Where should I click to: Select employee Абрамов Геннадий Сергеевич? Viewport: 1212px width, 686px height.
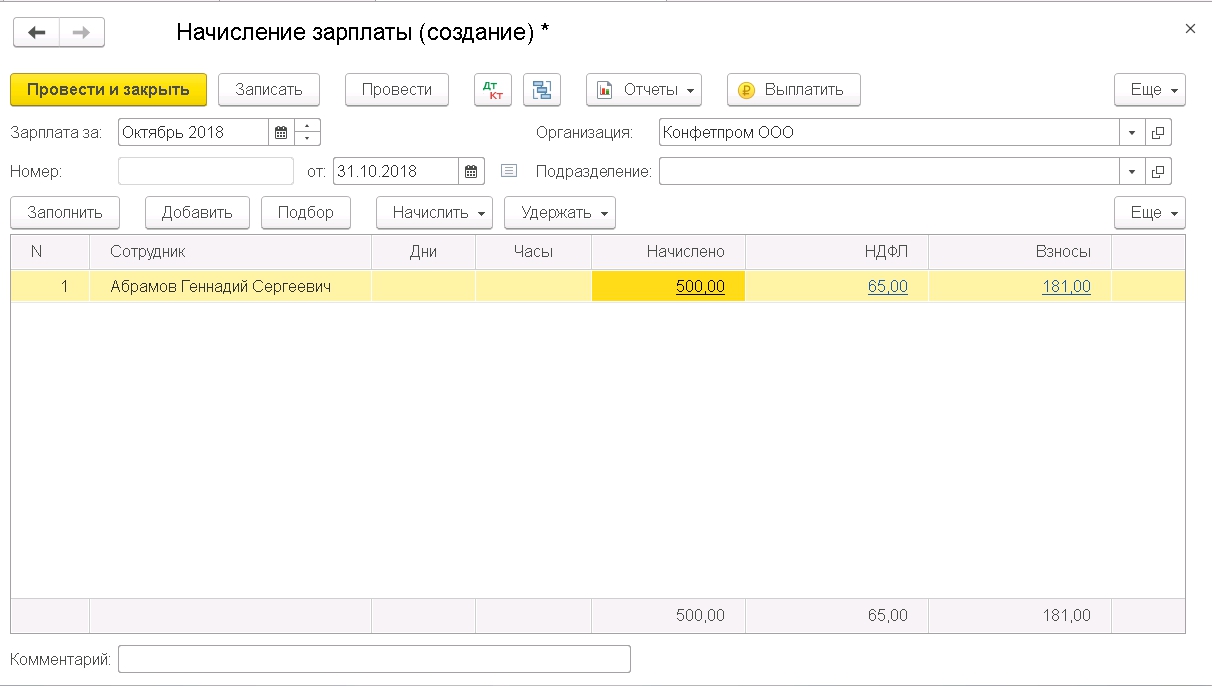pyautogui.click(x=221, y=286)
